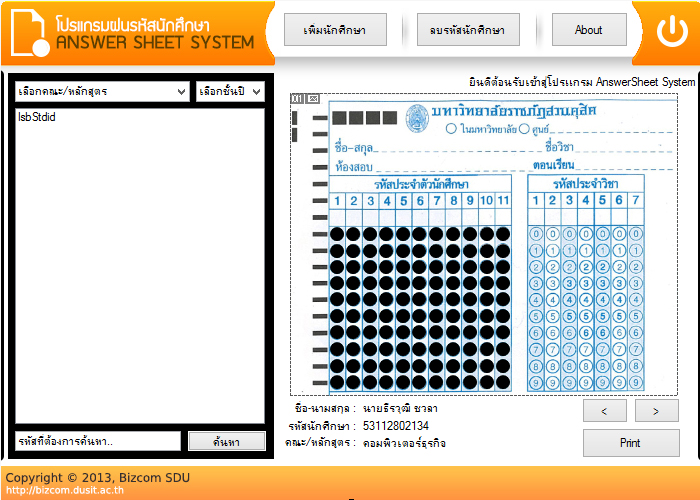Select lsbStdid in the student list
The width and height of the screenshot is (700, 500).
37,117
